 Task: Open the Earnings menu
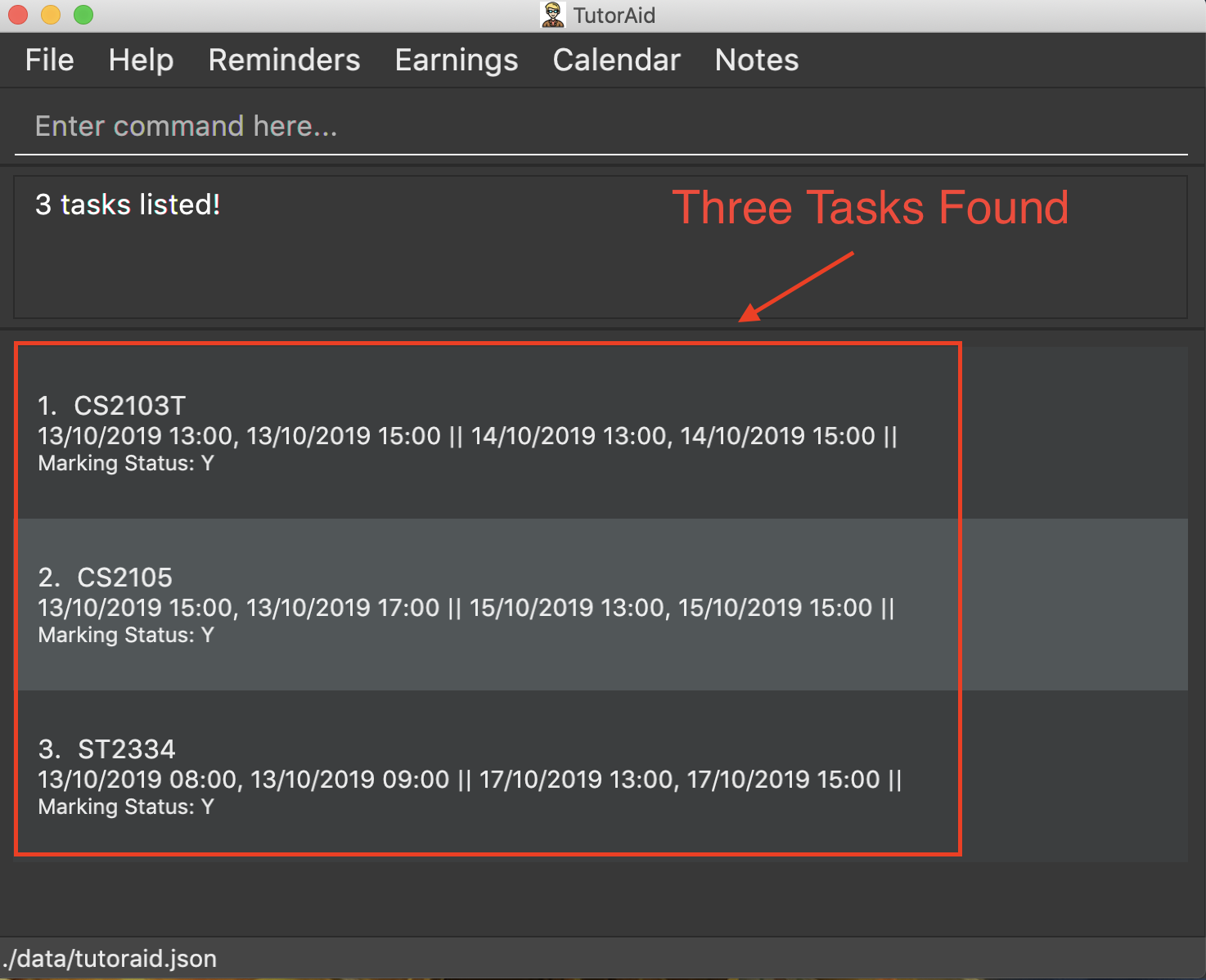point(457,60)
